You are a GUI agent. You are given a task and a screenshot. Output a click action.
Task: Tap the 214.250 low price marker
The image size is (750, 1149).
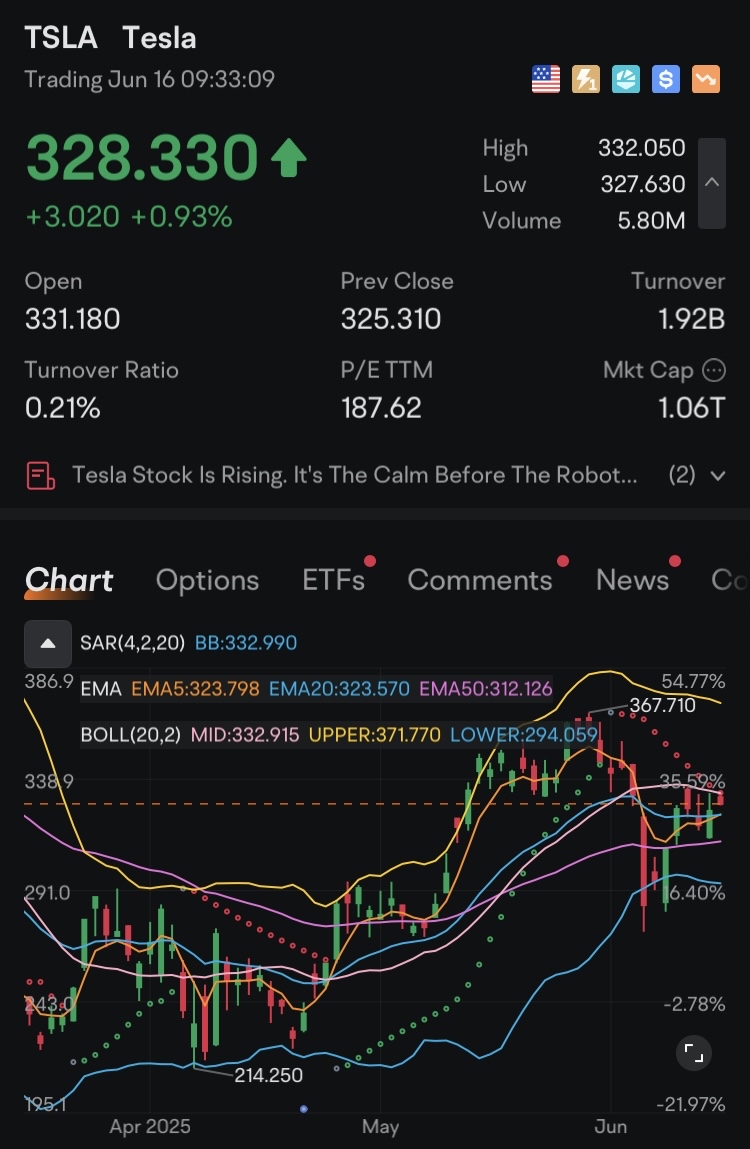[268, 1075]
